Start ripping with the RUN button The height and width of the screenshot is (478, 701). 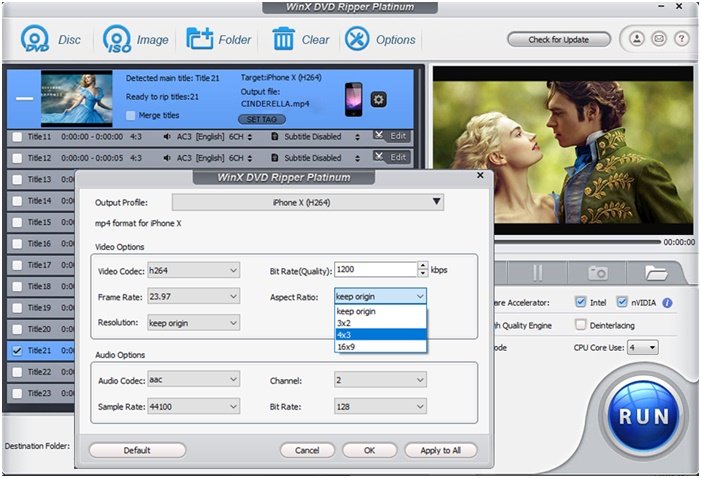pyautogui.click(x=643, y=416)
